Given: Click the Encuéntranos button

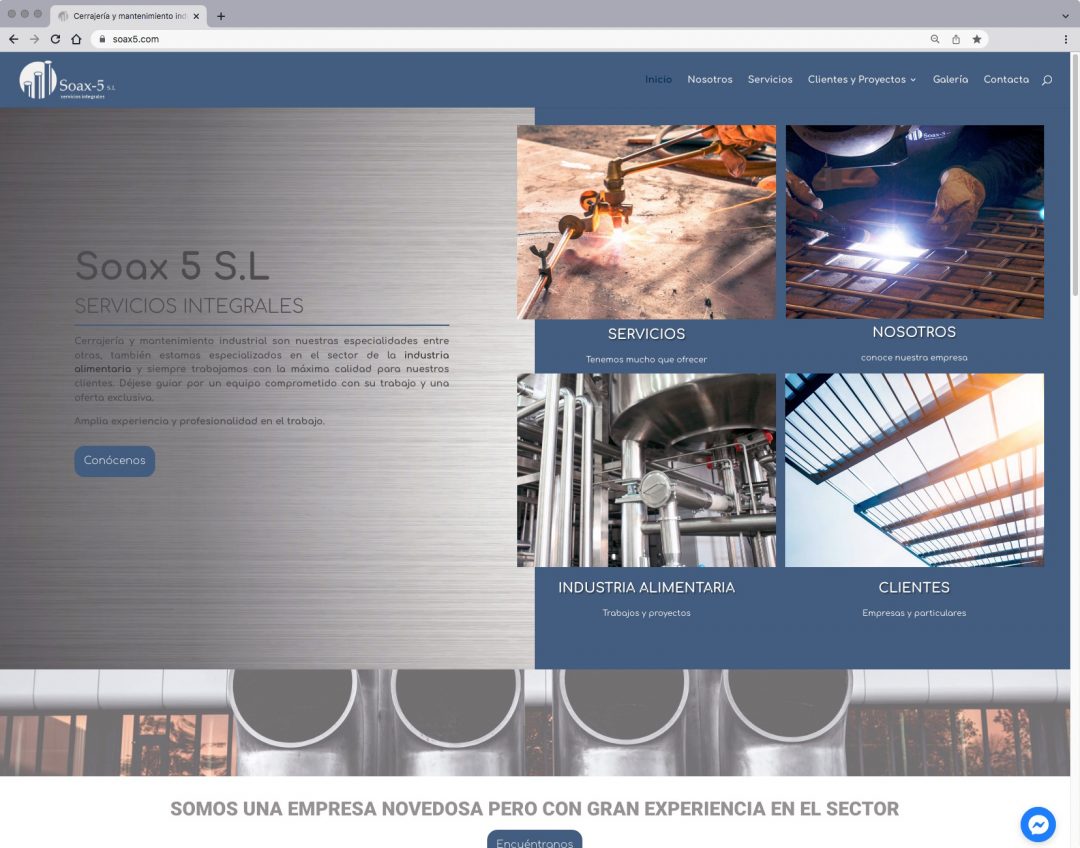Looking at the screenshot, I should [x=534, y=840].
